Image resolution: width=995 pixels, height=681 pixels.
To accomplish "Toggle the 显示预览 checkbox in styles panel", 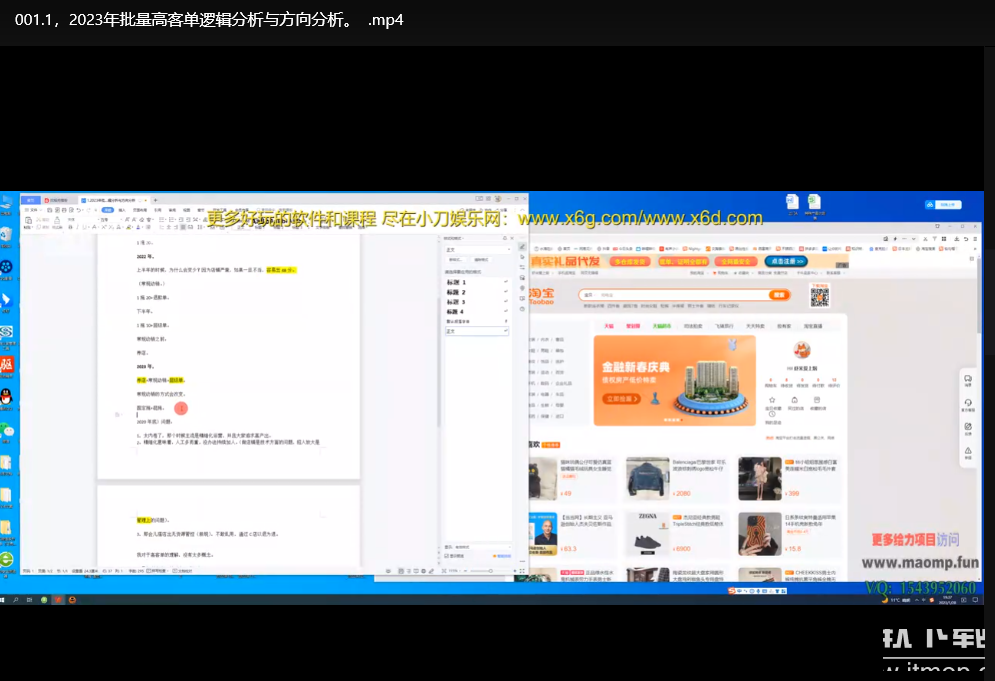I will pos(447,555).
